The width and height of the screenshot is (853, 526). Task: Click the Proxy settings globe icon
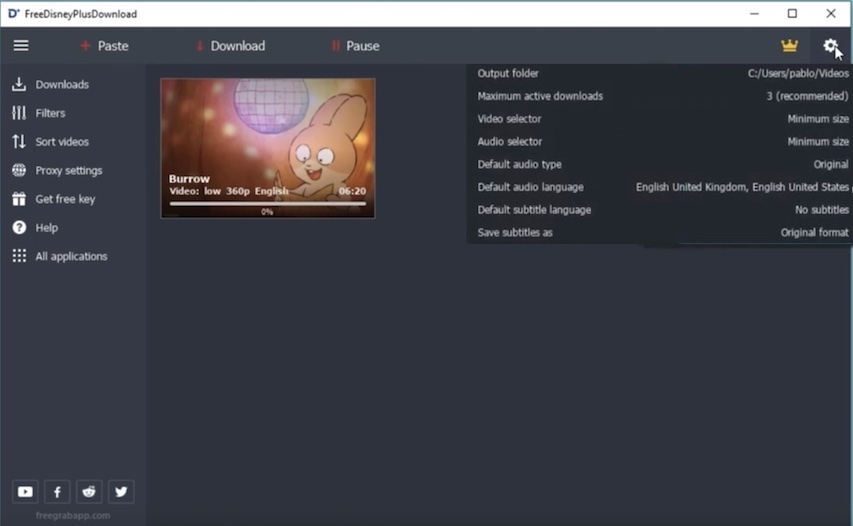(19, 170)
